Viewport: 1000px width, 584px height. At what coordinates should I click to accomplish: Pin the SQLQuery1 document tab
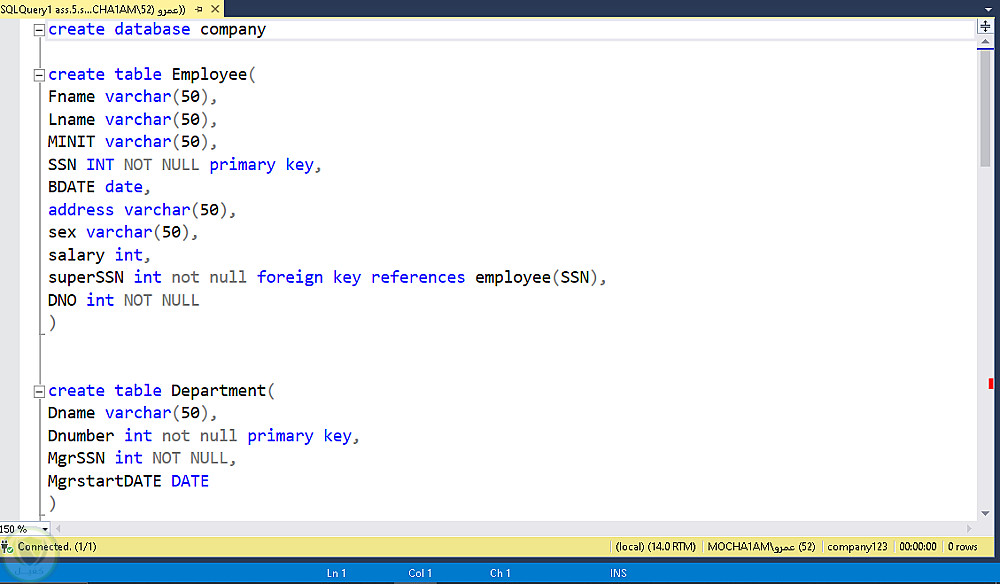(198, 9)
